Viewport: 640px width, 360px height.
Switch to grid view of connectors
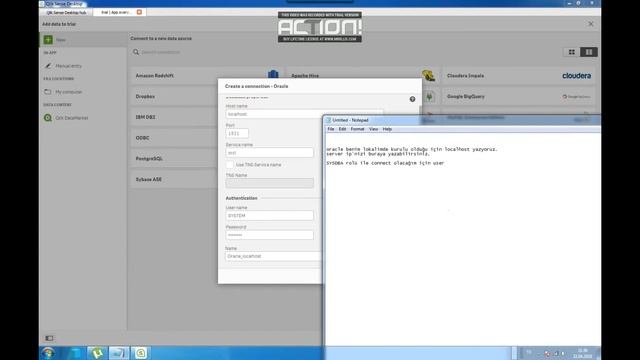point(571,52)
